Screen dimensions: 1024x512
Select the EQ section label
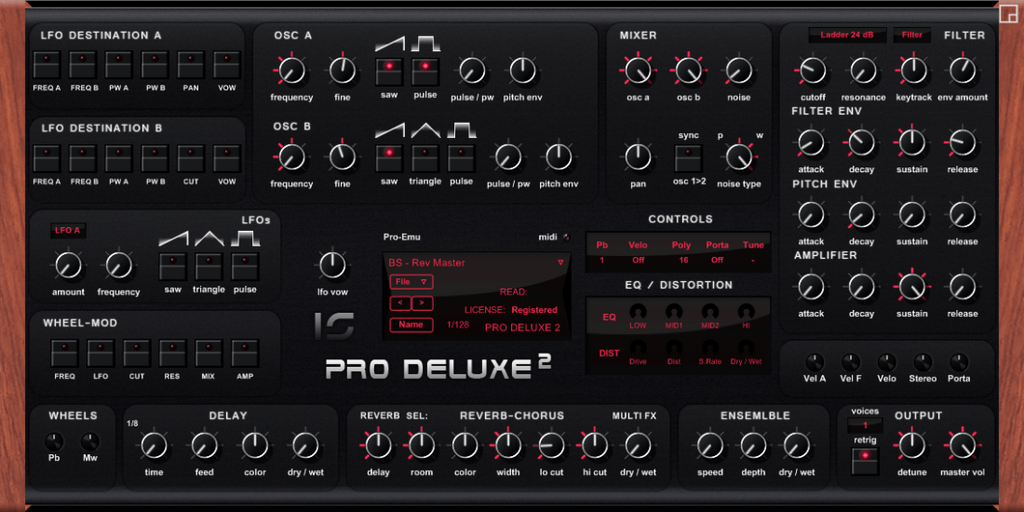pos(609,317)
